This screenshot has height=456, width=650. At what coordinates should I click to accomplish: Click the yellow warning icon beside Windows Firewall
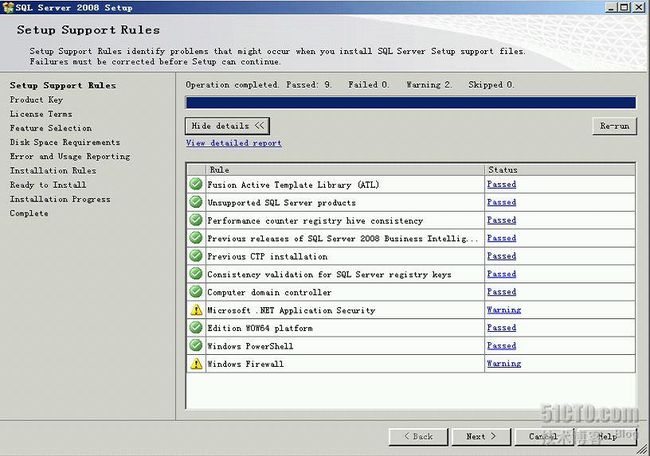click(x=196, y=364)
